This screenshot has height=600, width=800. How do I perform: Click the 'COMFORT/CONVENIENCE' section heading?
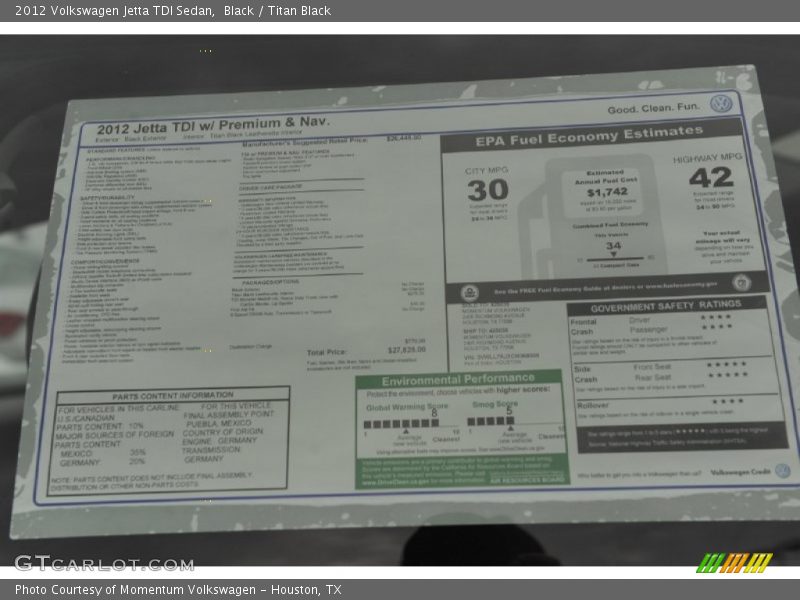coord(105,262)
